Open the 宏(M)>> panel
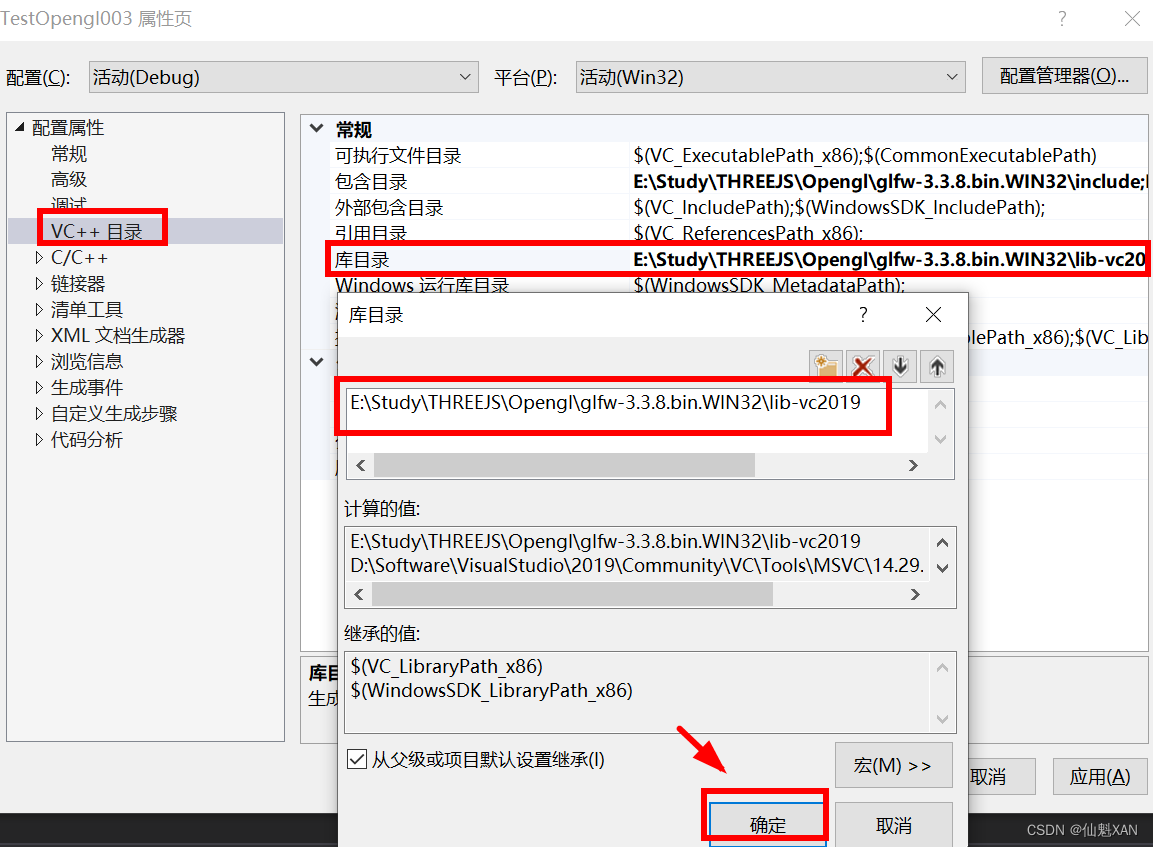This screenshot has width=1153, height=847. [x=893, y=765]
